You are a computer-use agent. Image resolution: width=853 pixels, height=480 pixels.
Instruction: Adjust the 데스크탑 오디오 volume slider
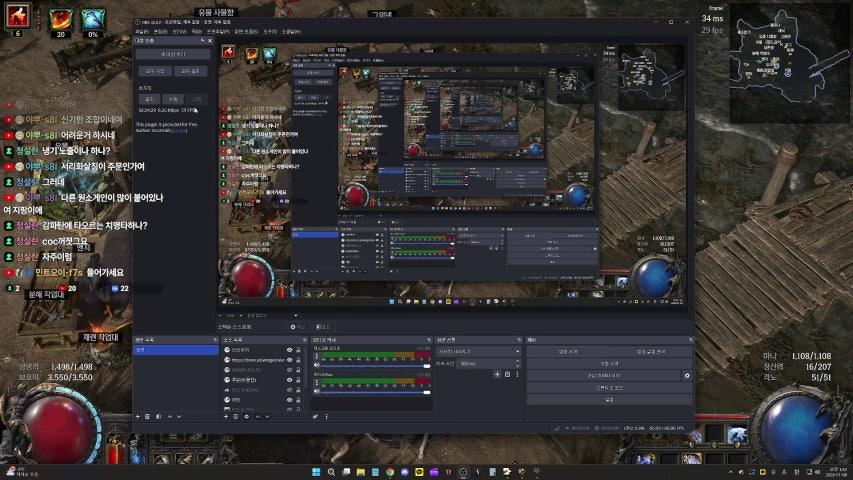coord(376,366)
